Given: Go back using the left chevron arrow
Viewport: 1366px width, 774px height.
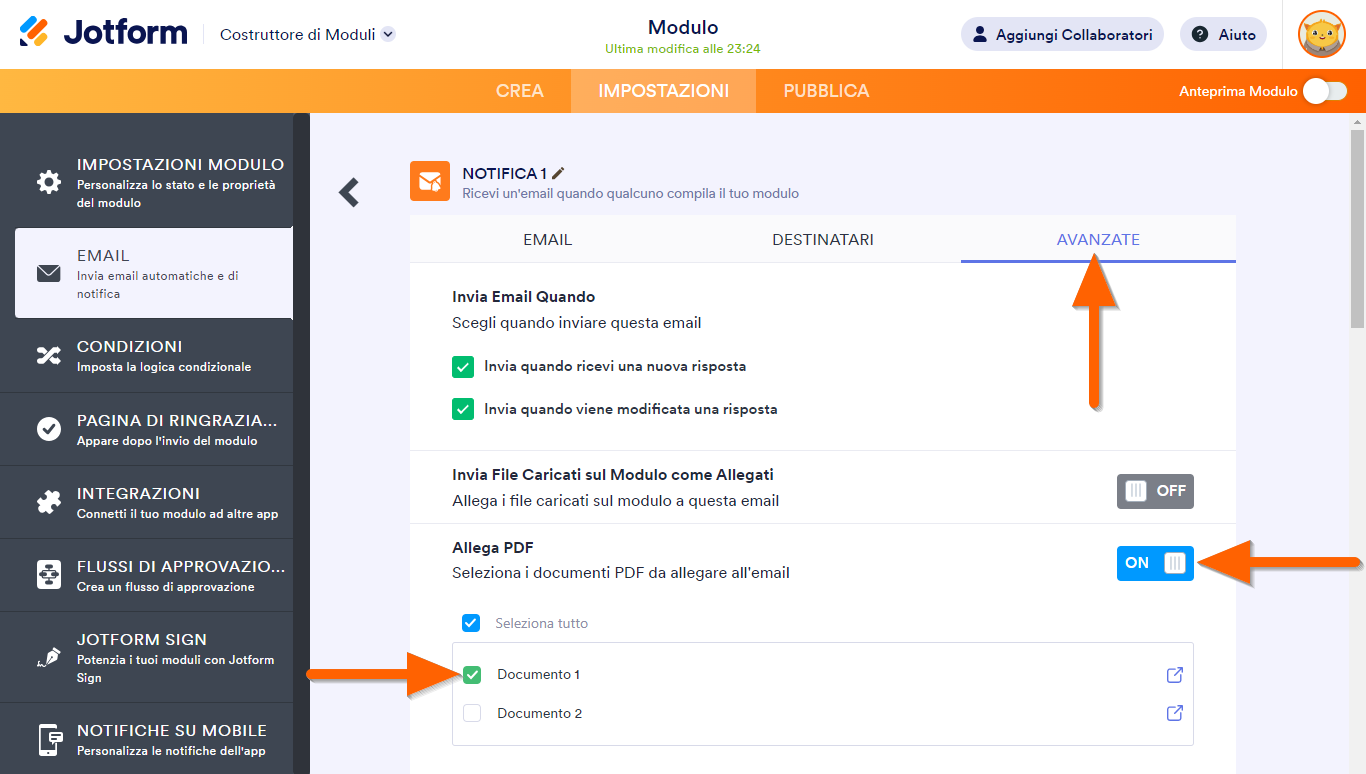Looking at the screenshot, I should 349,192.
